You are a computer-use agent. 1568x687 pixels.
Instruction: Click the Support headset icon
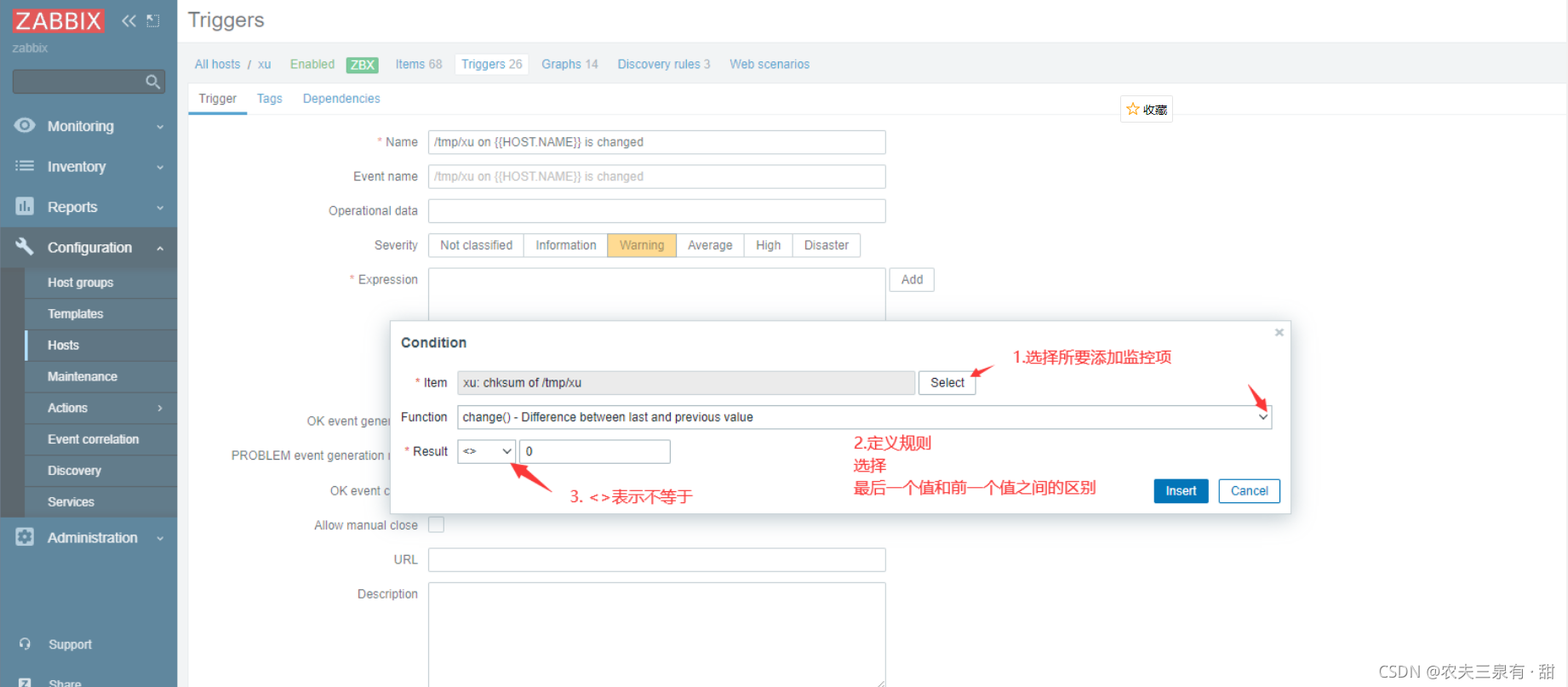[x=25, y=644]
